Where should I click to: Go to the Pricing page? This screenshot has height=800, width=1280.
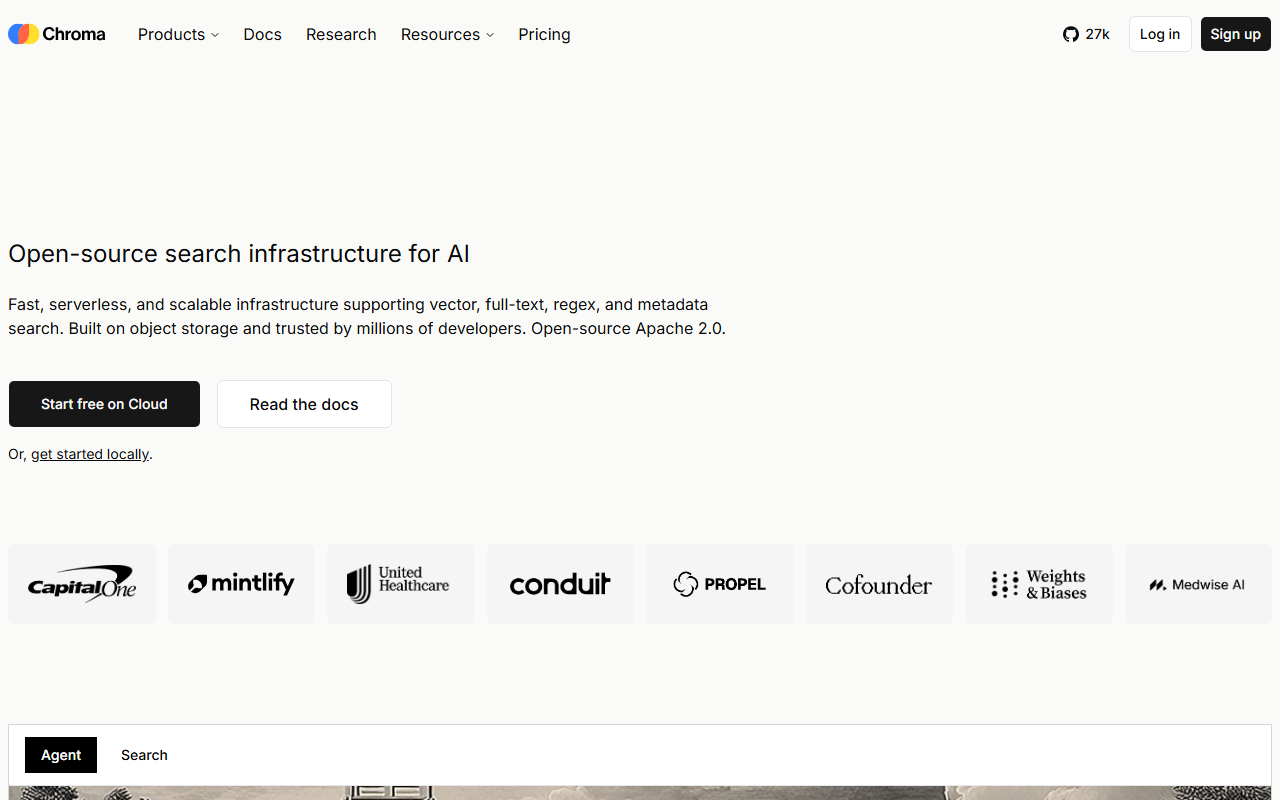click(544, 34)
